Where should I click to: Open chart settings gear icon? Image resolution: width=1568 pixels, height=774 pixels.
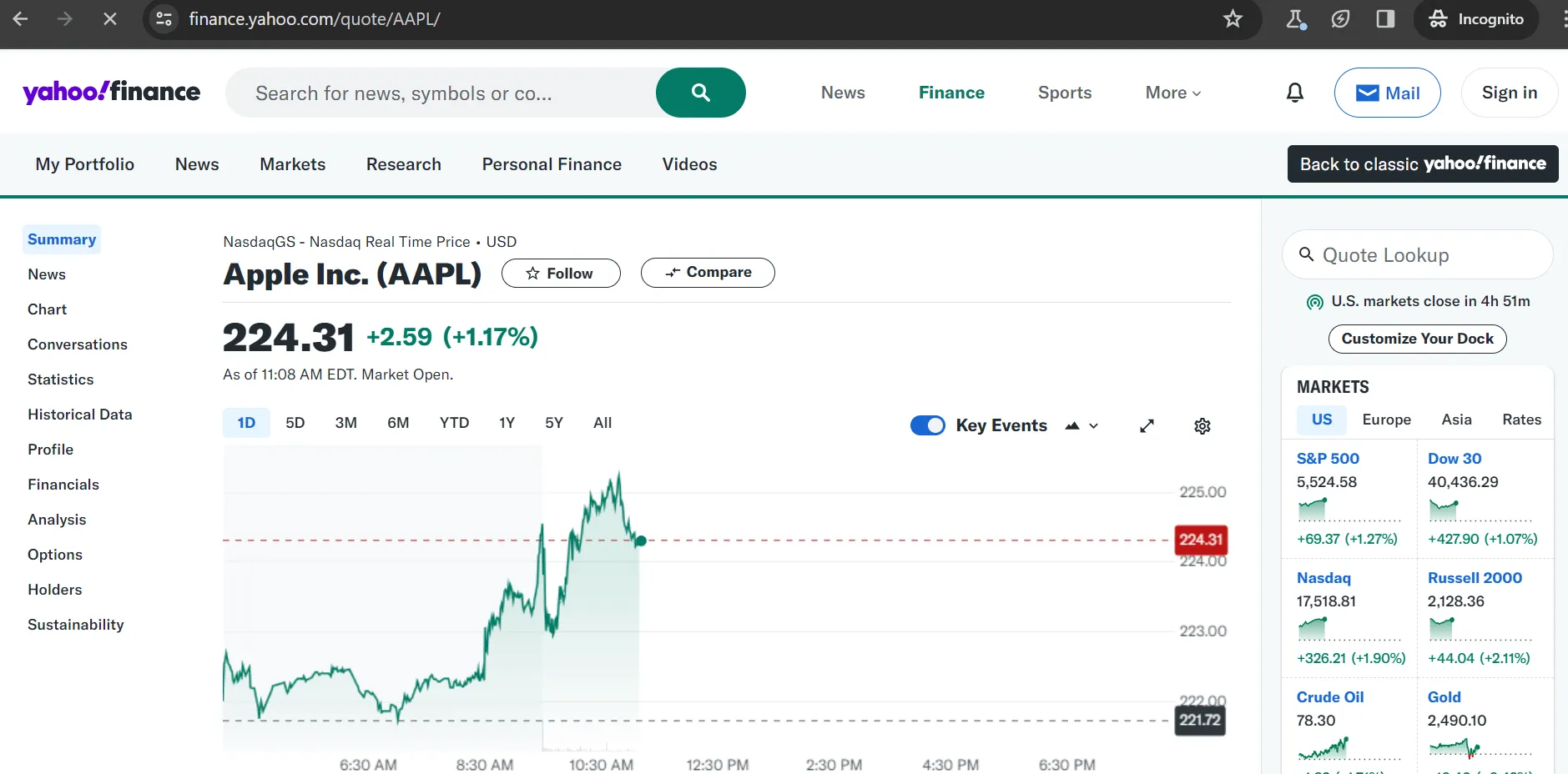pyautogui.click(x=1202, y=426)
